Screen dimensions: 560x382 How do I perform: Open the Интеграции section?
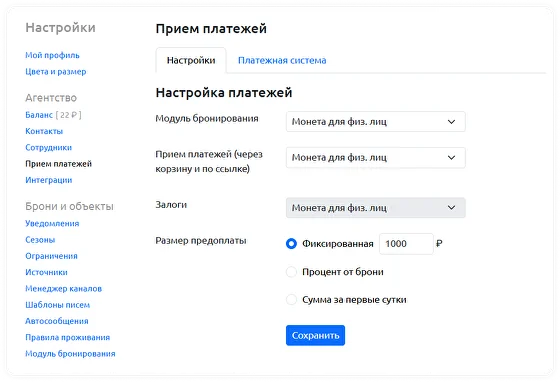[49, 180]
